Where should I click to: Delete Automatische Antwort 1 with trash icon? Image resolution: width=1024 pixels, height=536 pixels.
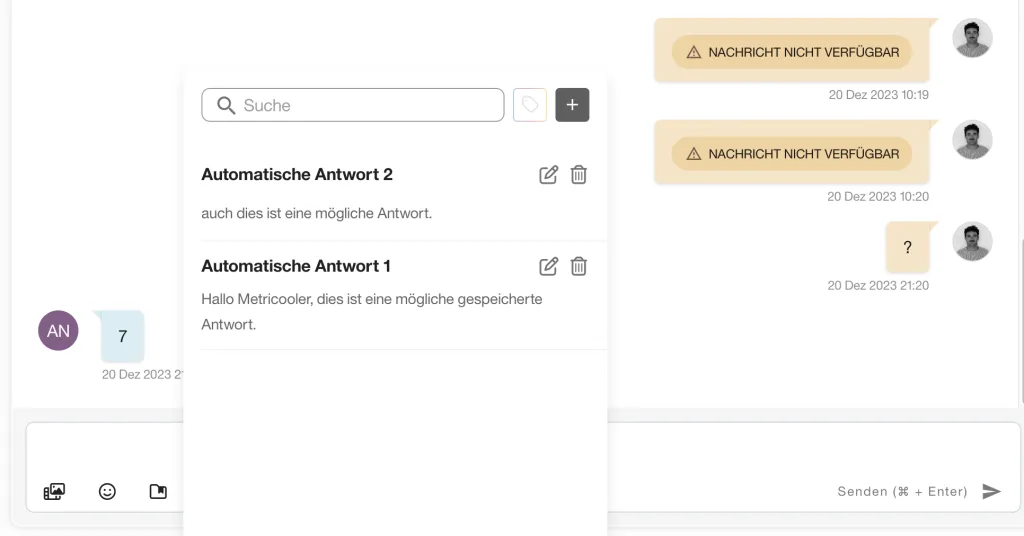578,266
